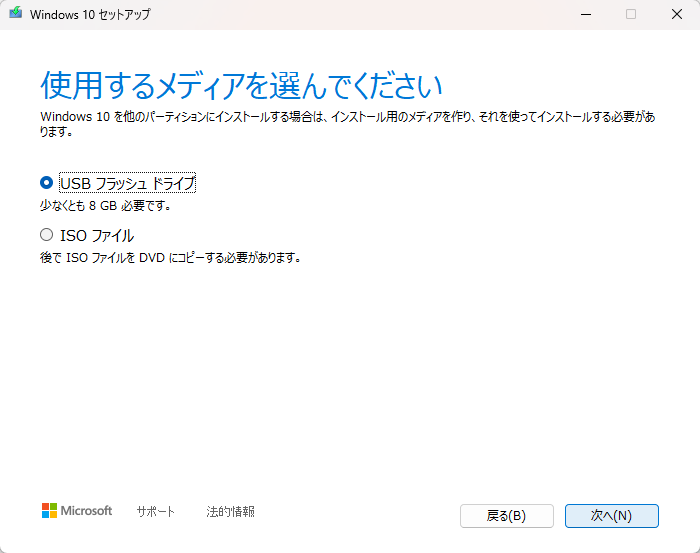Open the 法的情報 link
Image resolution: width=700 pixels, height=553 pixels.
click(x=230, y=511)
